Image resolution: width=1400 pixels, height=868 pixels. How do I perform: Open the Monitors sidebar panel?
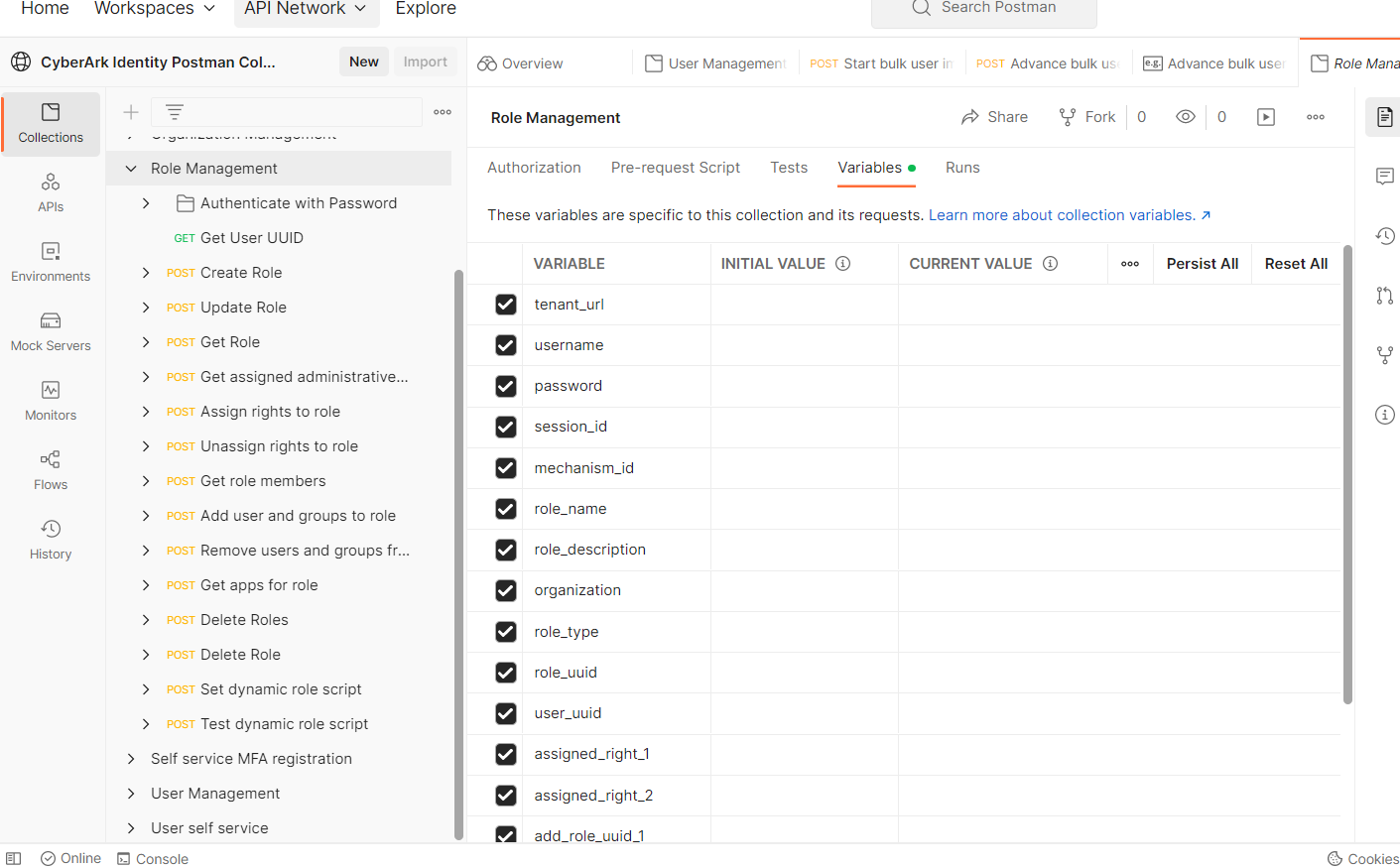point(51,402)
